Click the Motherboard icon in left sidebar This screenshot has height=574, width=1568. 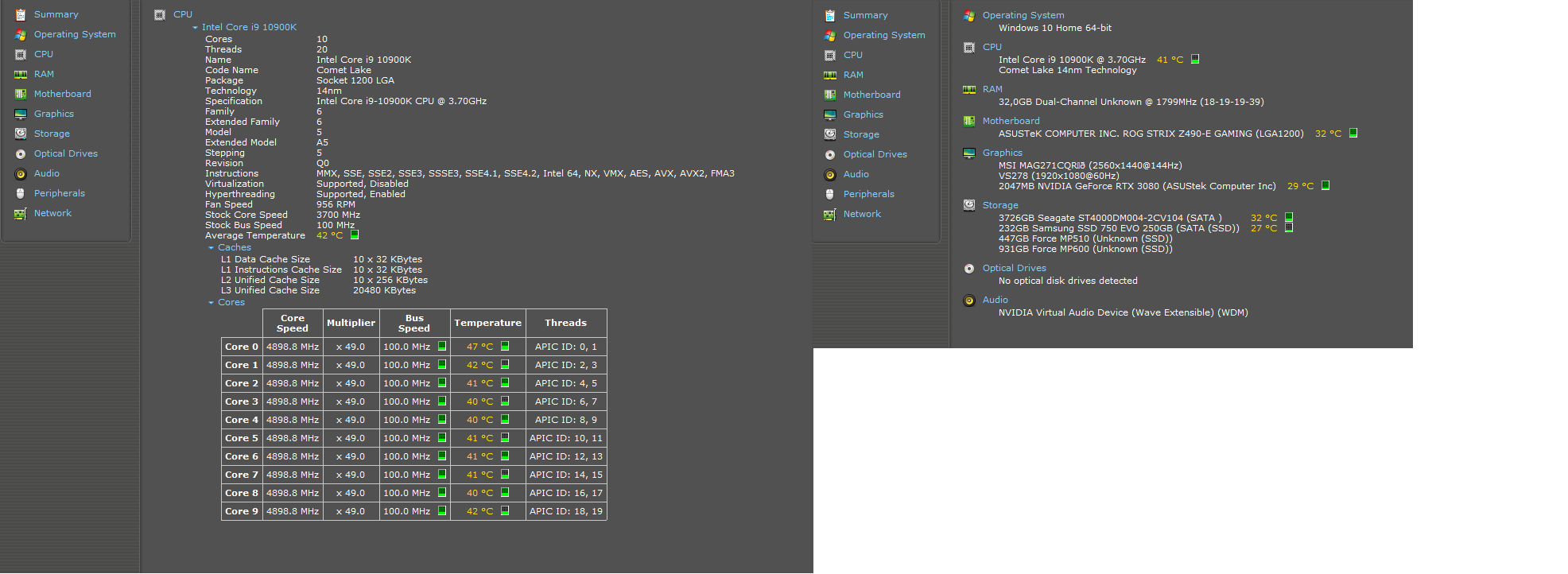[21, 94]
